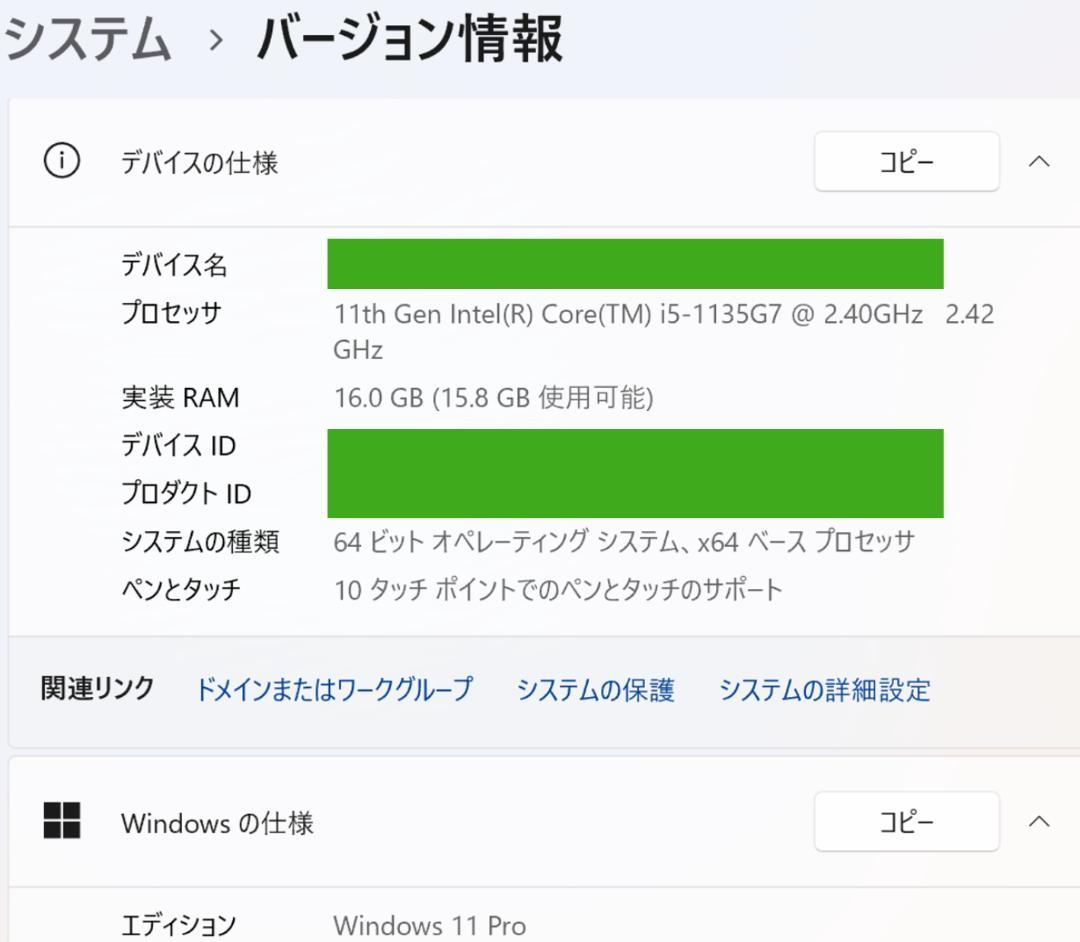Click the システム breadcrumb link
1080x942 pixels.
pos(85,33)
